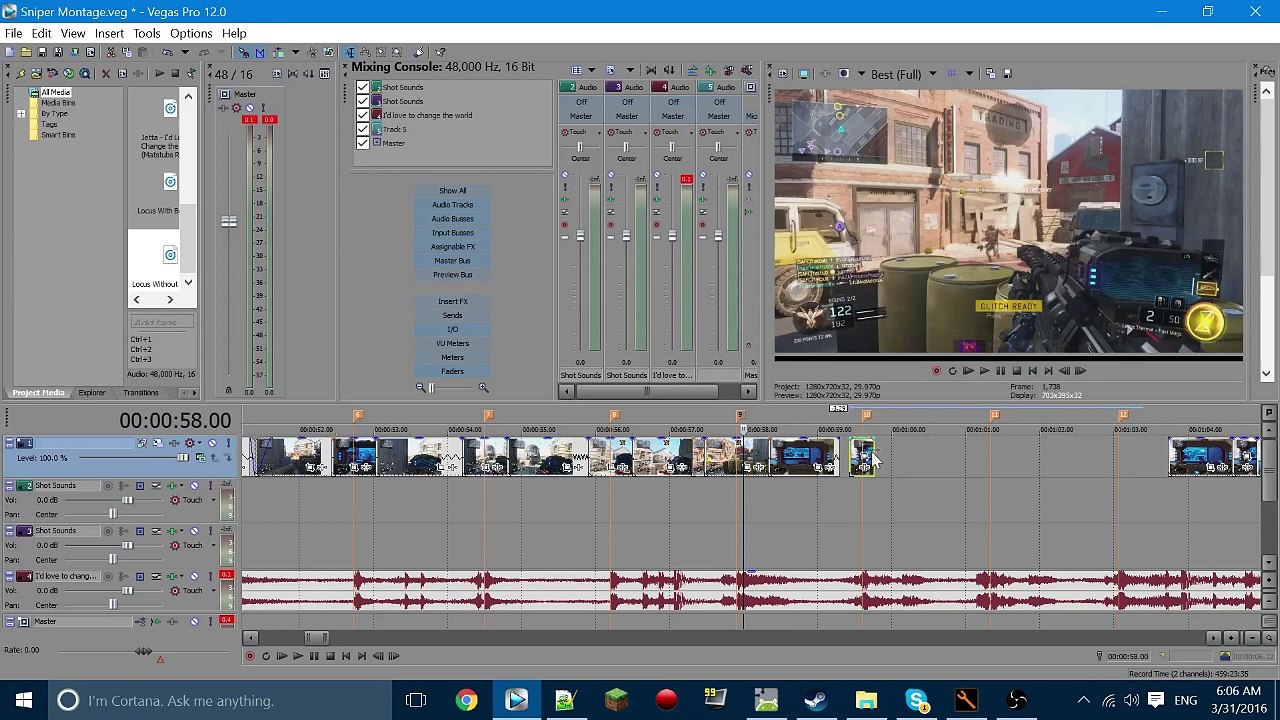Uncheck Master in mixing console list

[363, 143]
